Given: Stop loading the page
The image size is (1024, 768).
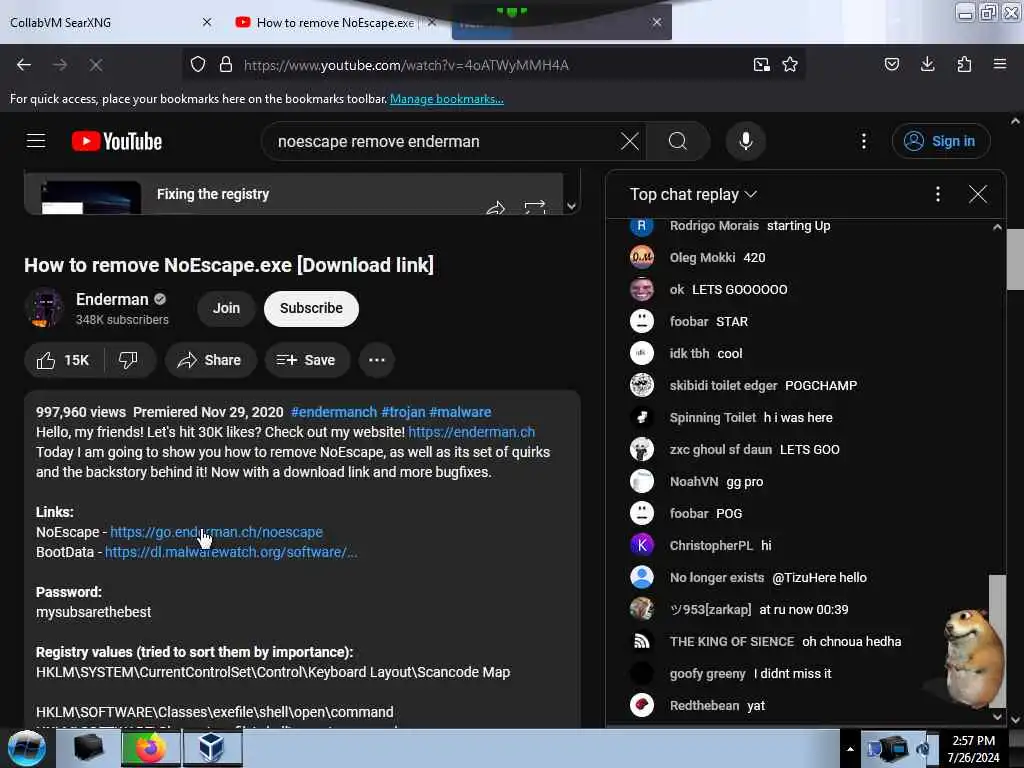Looking at the screenshot, I should coord(95,65).
